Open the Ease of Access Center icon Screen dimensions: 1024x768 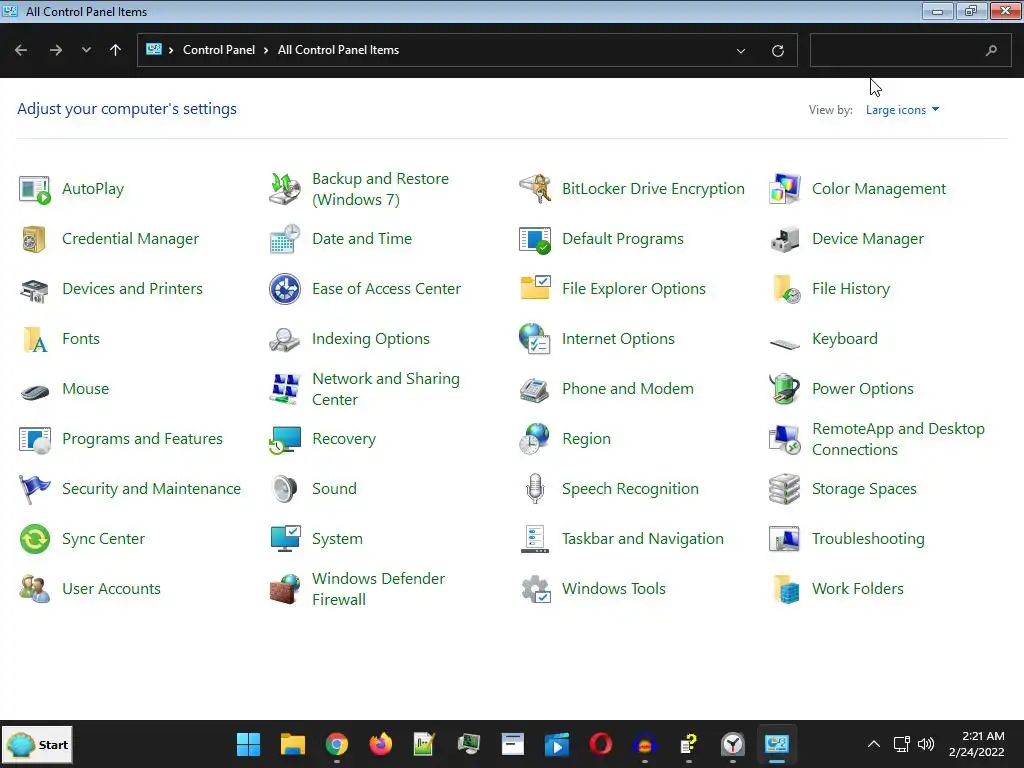(285, 289)
